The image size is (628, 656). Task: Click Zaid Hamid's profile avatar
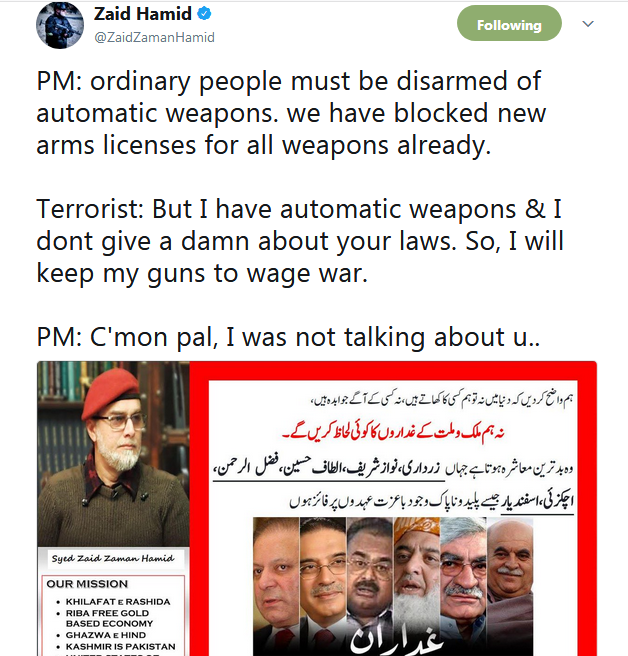click(x=60, y=25)
